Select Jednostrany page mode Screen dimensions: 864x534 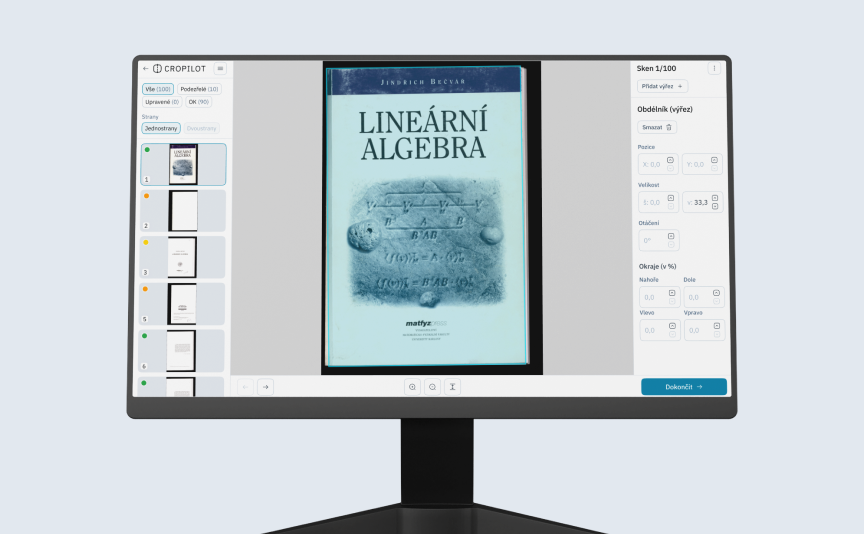(161, 128)
